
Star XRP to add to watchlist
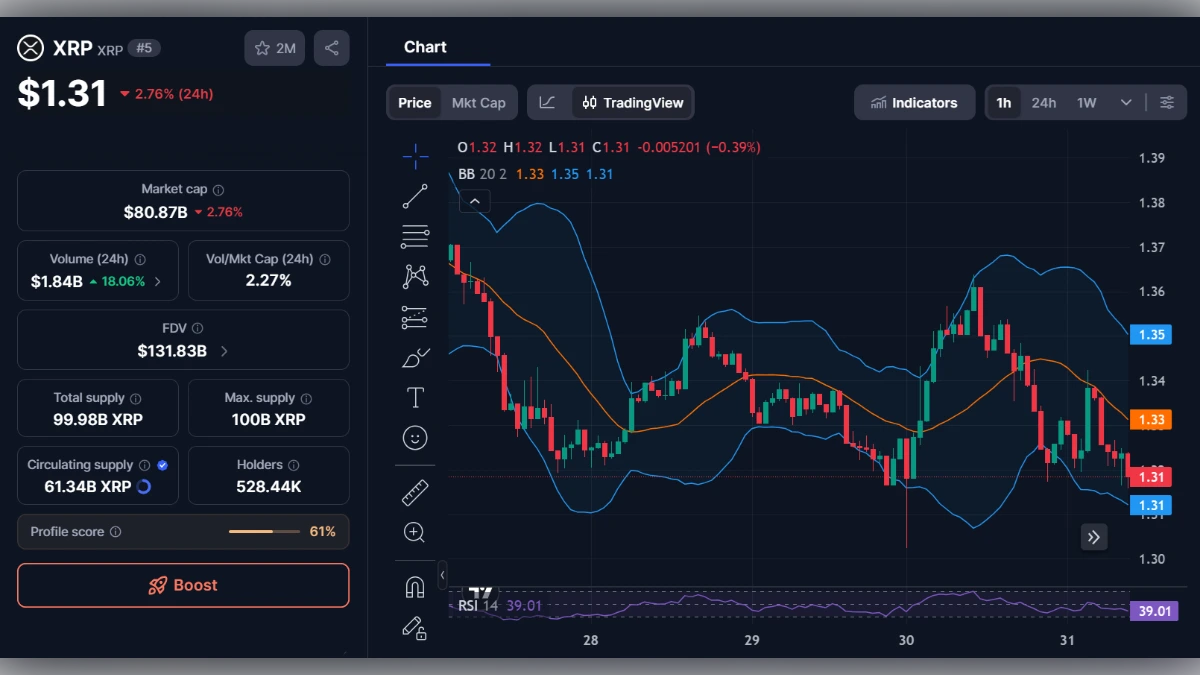tap(262, 47)
